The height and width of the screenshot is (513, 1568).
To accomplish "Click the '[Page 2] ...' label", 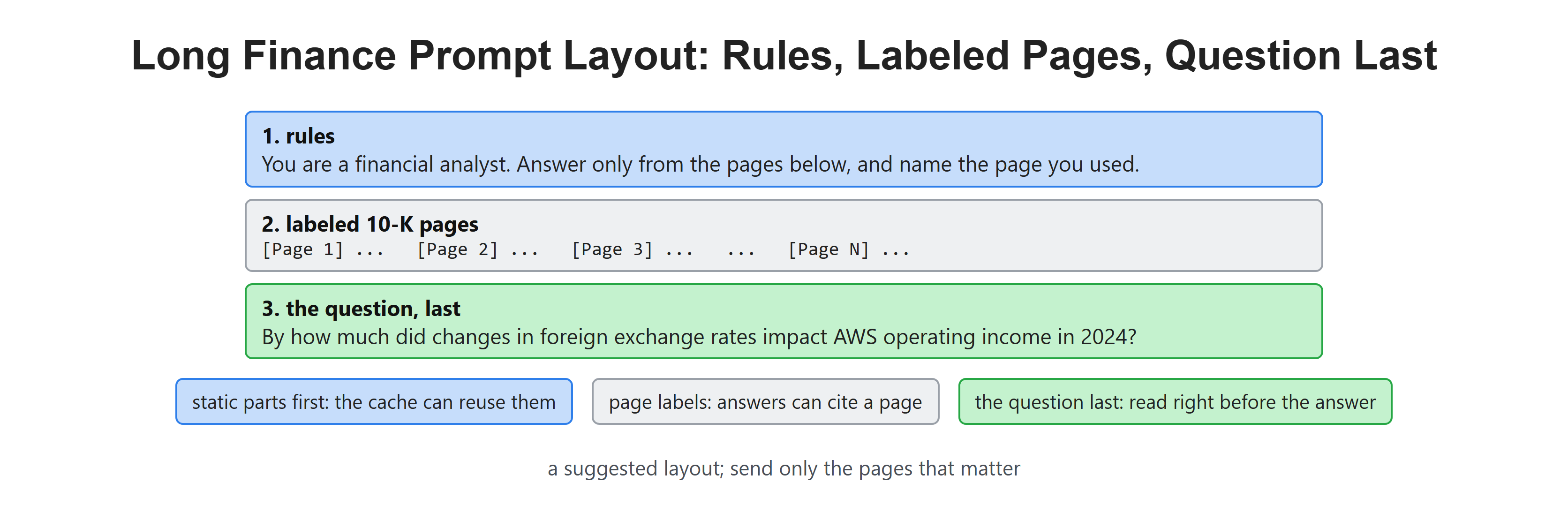I will pos(478,249).
